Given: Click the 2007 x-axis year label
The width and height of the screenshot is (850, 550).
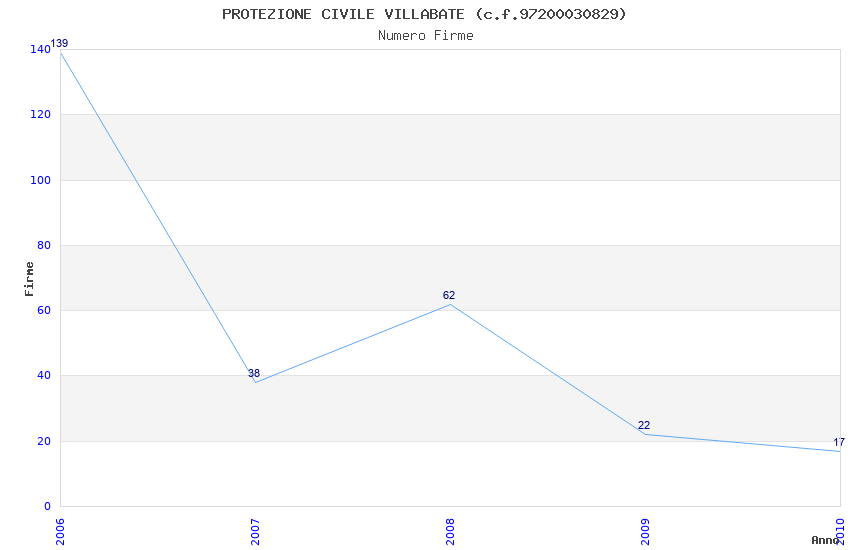Looking at the screenshot, I should click(x=255, y=530).
